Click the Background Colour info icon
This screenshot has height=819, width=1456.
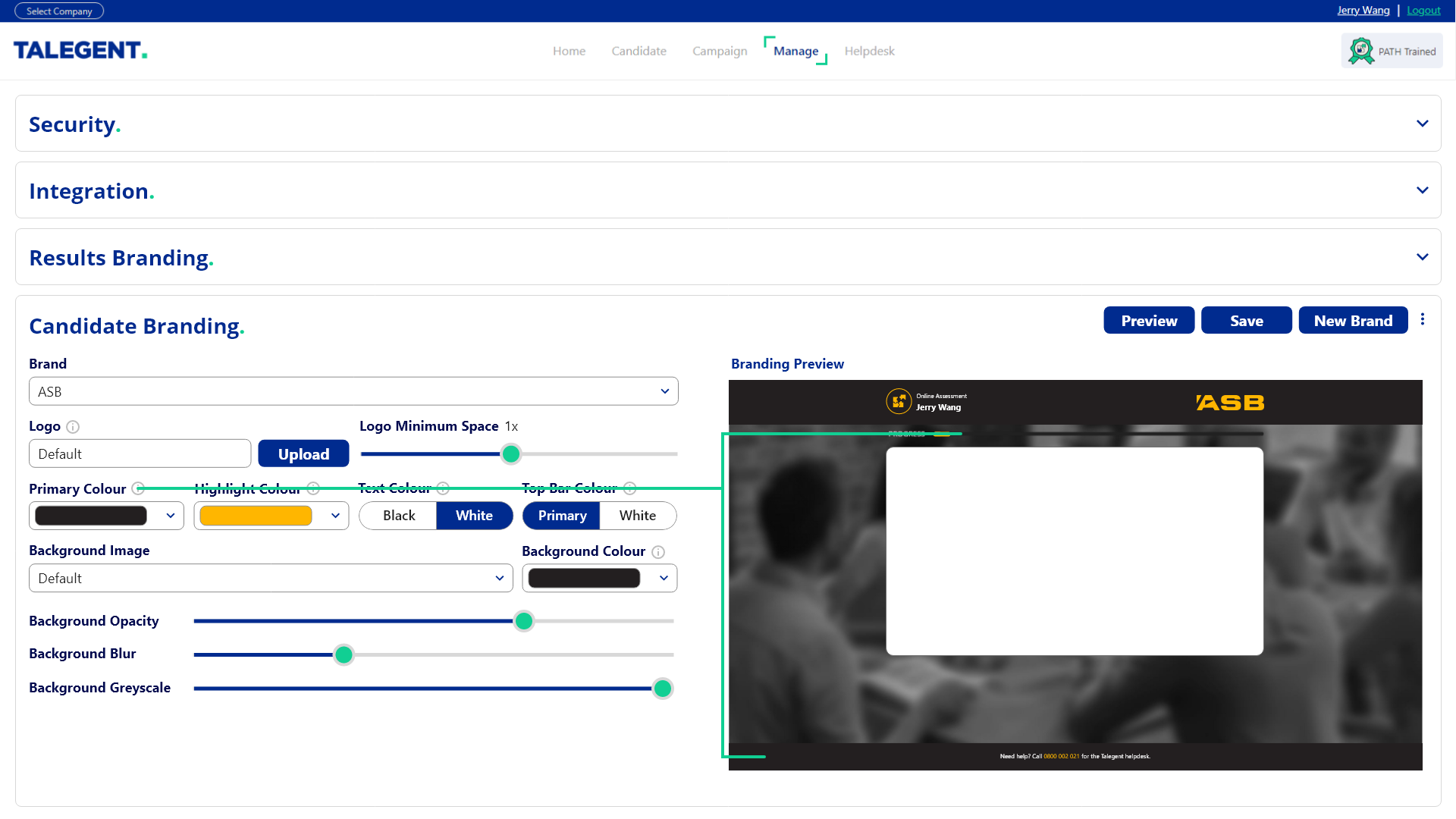658,552
